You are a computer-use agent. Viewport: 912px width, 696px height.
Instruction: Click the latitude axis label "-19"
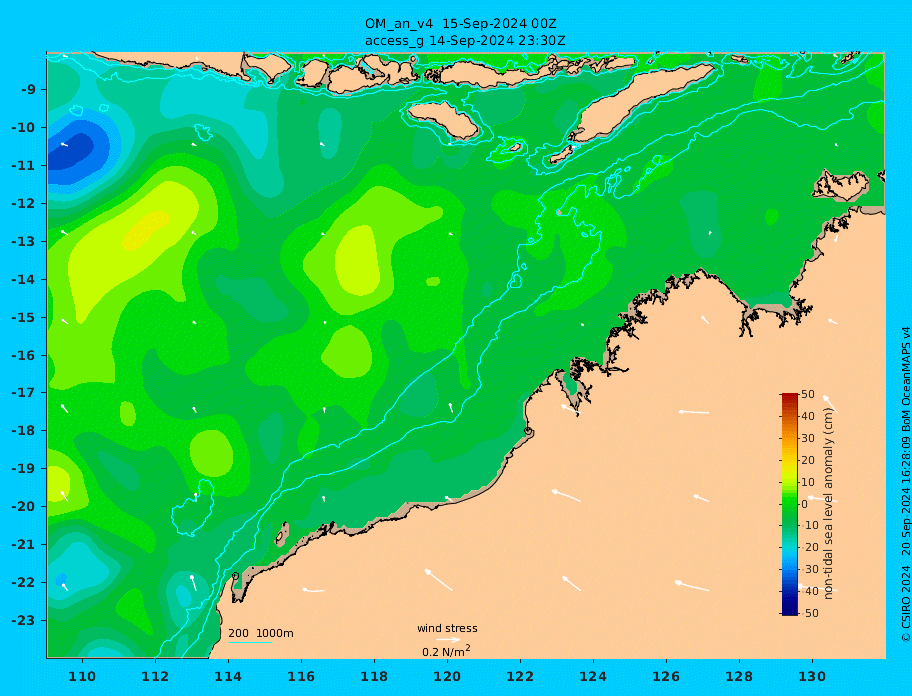[23, 469]
